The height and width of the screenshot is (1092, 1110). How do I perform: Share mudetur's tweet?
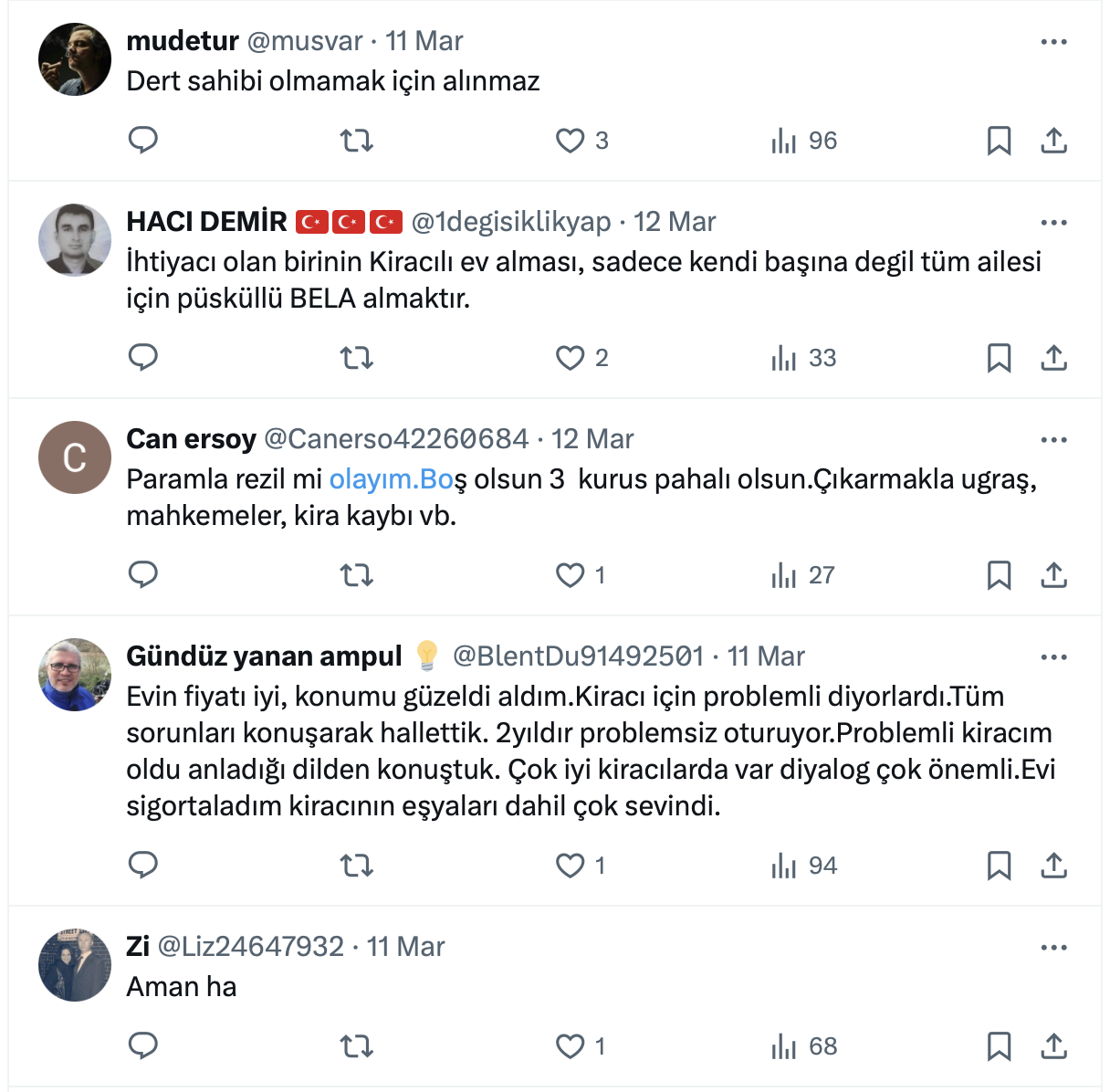click(1053, 141)
